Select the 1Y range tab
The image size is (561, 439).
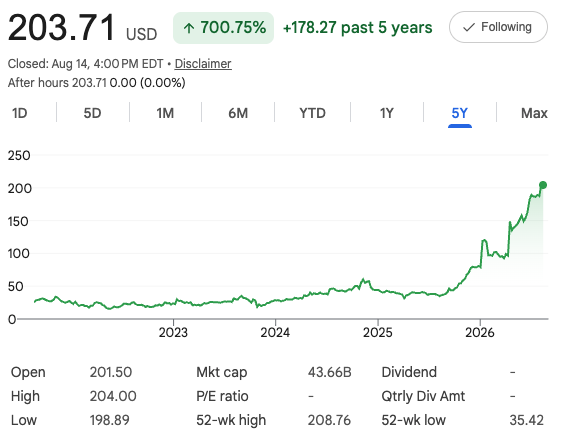pos(386,113)
